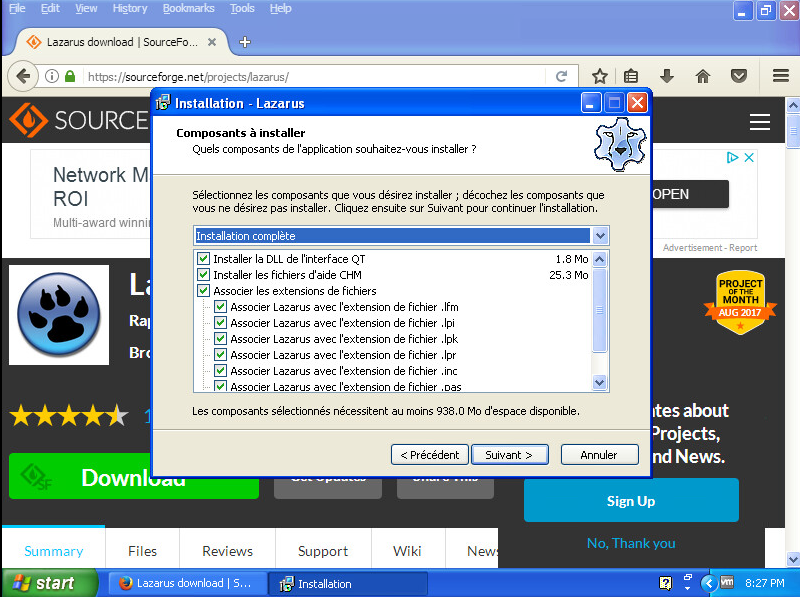Expand hidden tray icons with the arrow
The width and height of the screenshot is (800, 597).
click(x=708, y=583)
